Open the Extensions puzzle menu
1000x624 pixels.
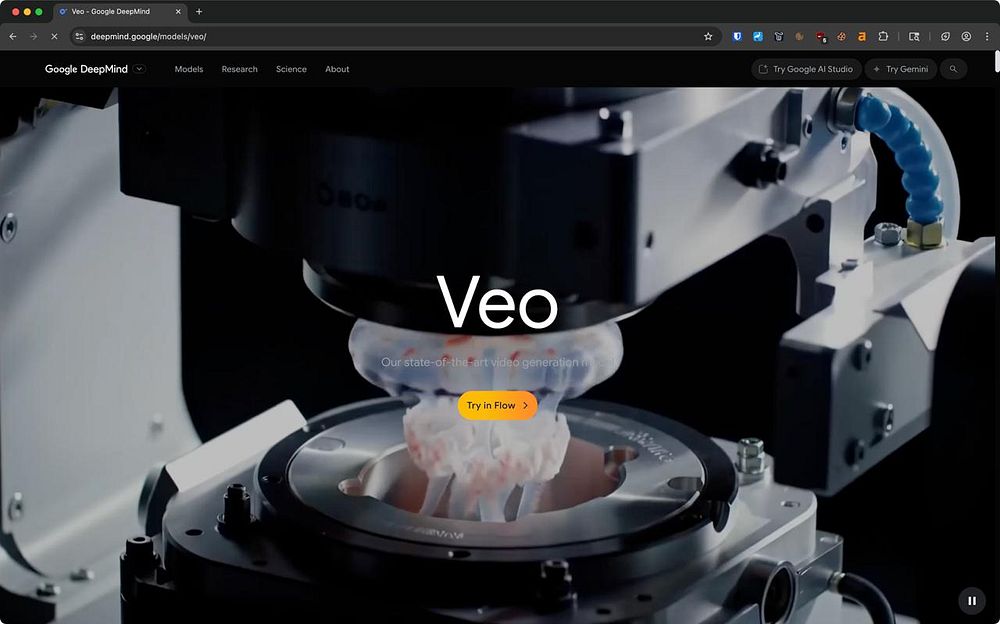coord(883,36)
